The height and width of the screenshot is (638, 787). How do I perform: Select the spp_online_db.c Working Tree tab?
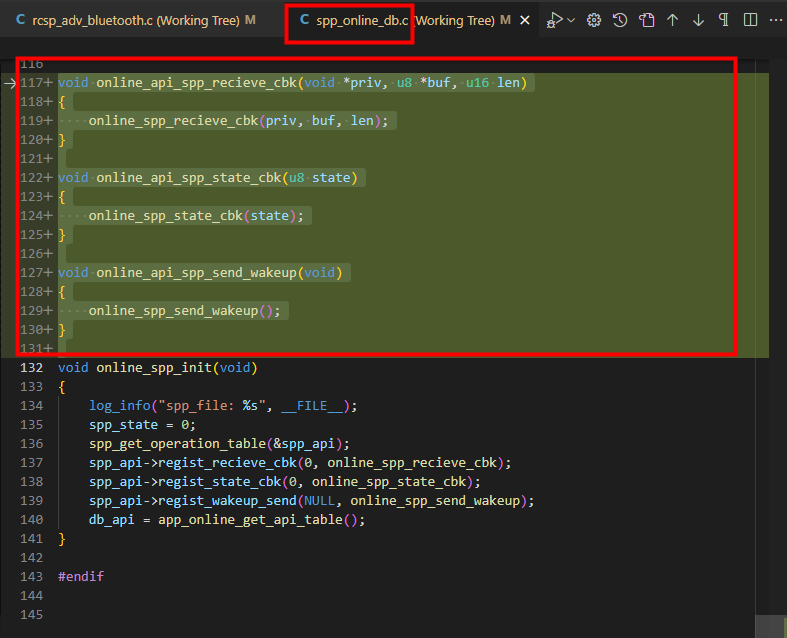coord(405,20)
